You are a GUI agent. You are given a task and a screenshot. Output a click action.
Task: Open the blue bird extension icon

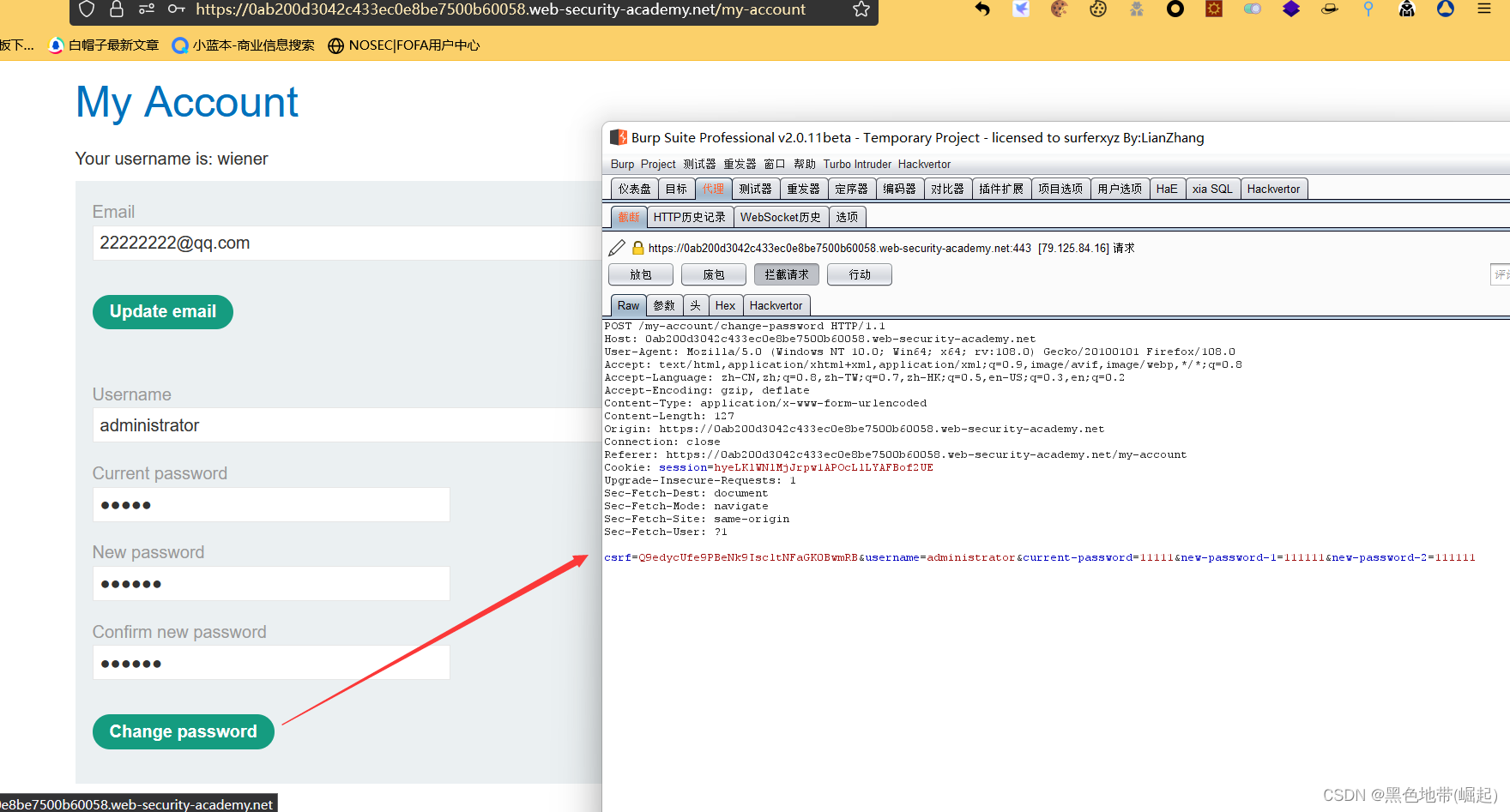pos(1021,9)
